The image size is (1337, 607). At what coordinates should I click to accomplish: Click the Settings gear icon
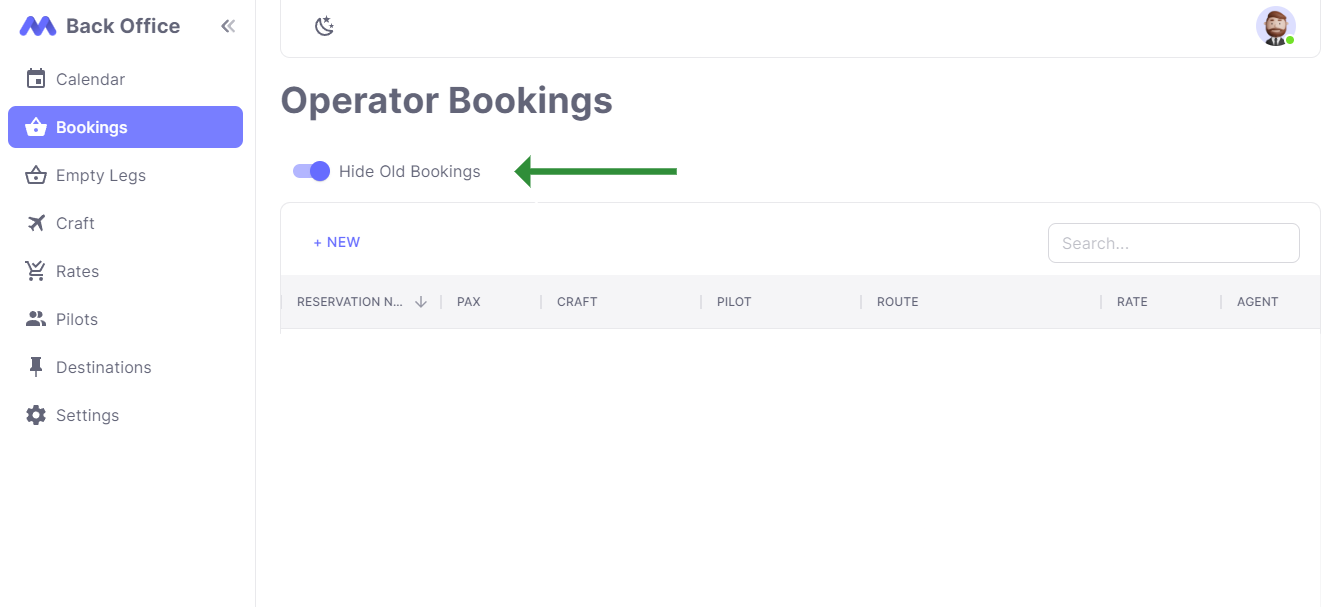[x=36, y=415]
